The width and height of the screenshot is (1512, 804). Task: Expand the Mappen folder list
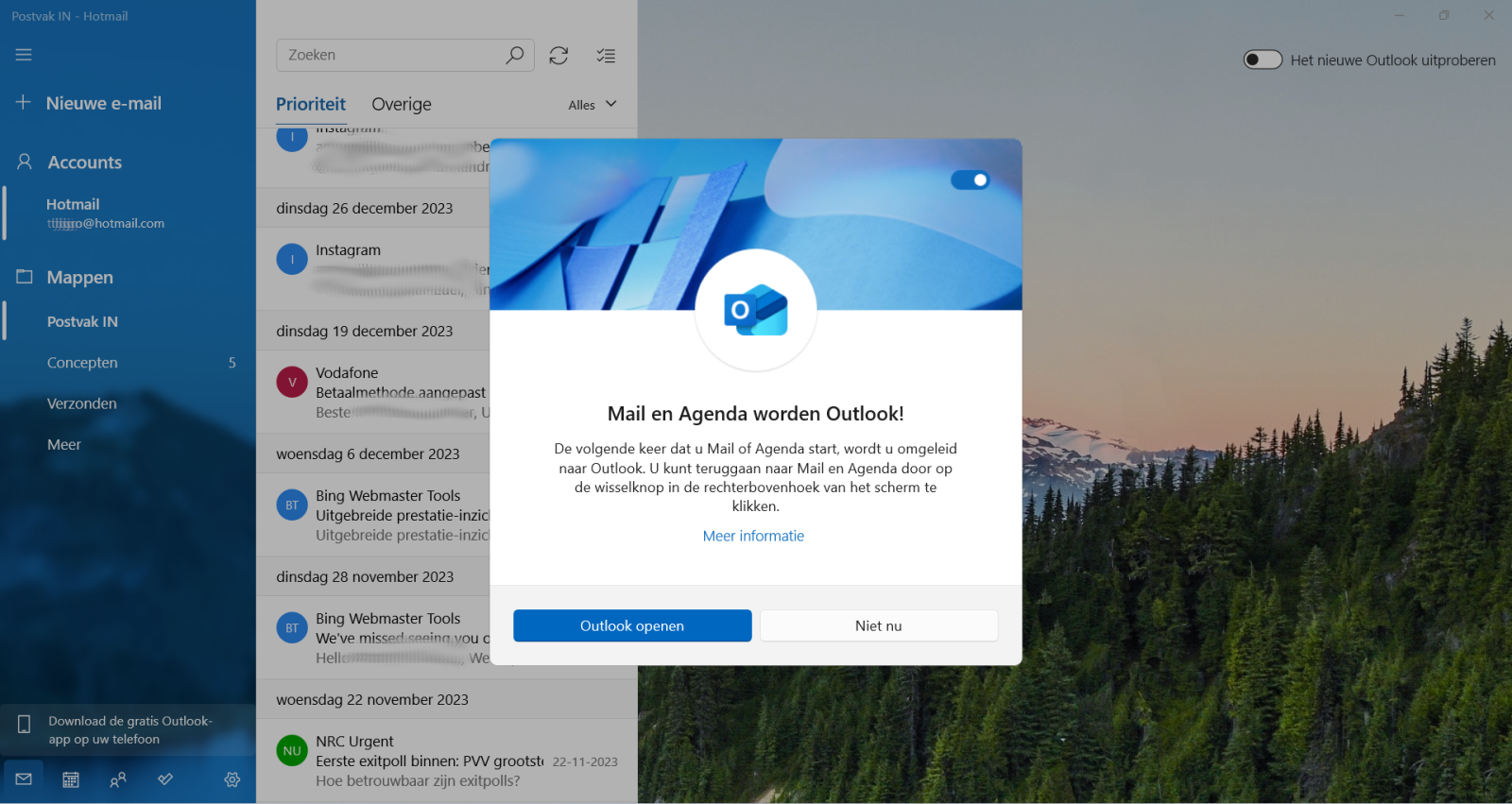79,277
